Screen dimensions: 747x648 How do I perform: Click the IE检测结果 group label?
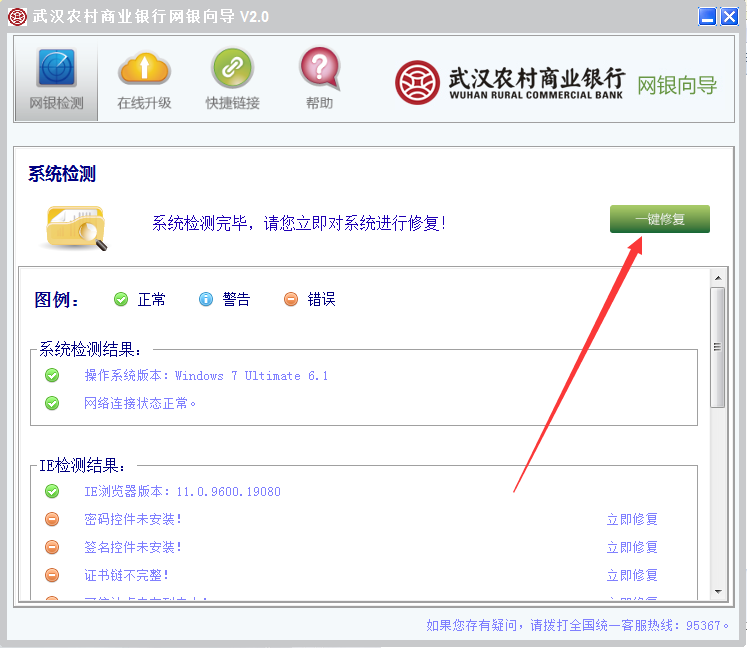click(82, 466)
